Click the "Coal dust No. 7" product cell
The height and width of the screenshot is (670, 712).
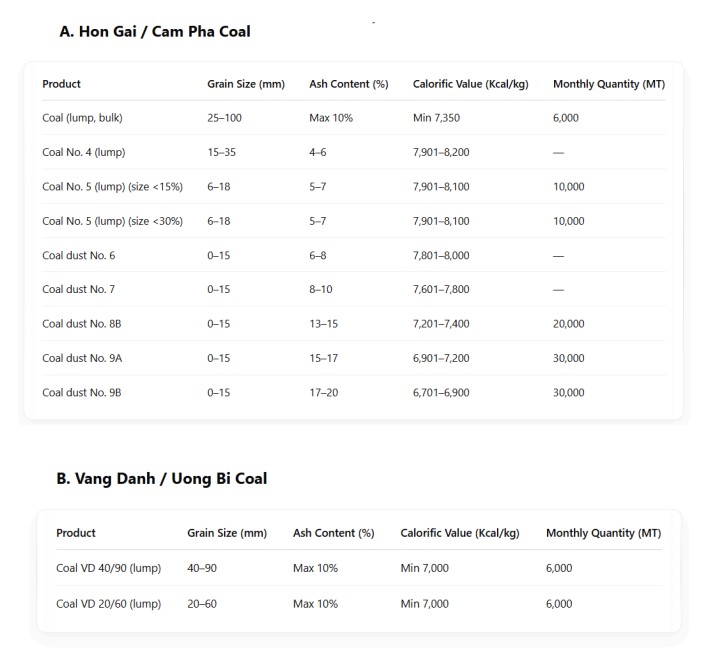[x=78, y=290]
